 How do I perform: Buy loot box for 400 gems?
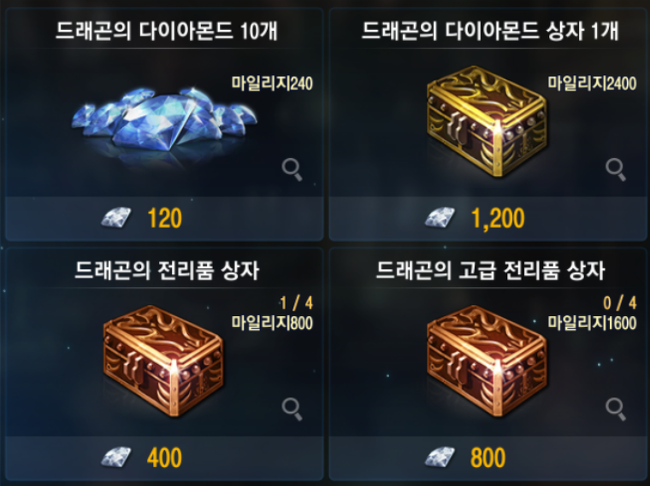click(164, 458)
